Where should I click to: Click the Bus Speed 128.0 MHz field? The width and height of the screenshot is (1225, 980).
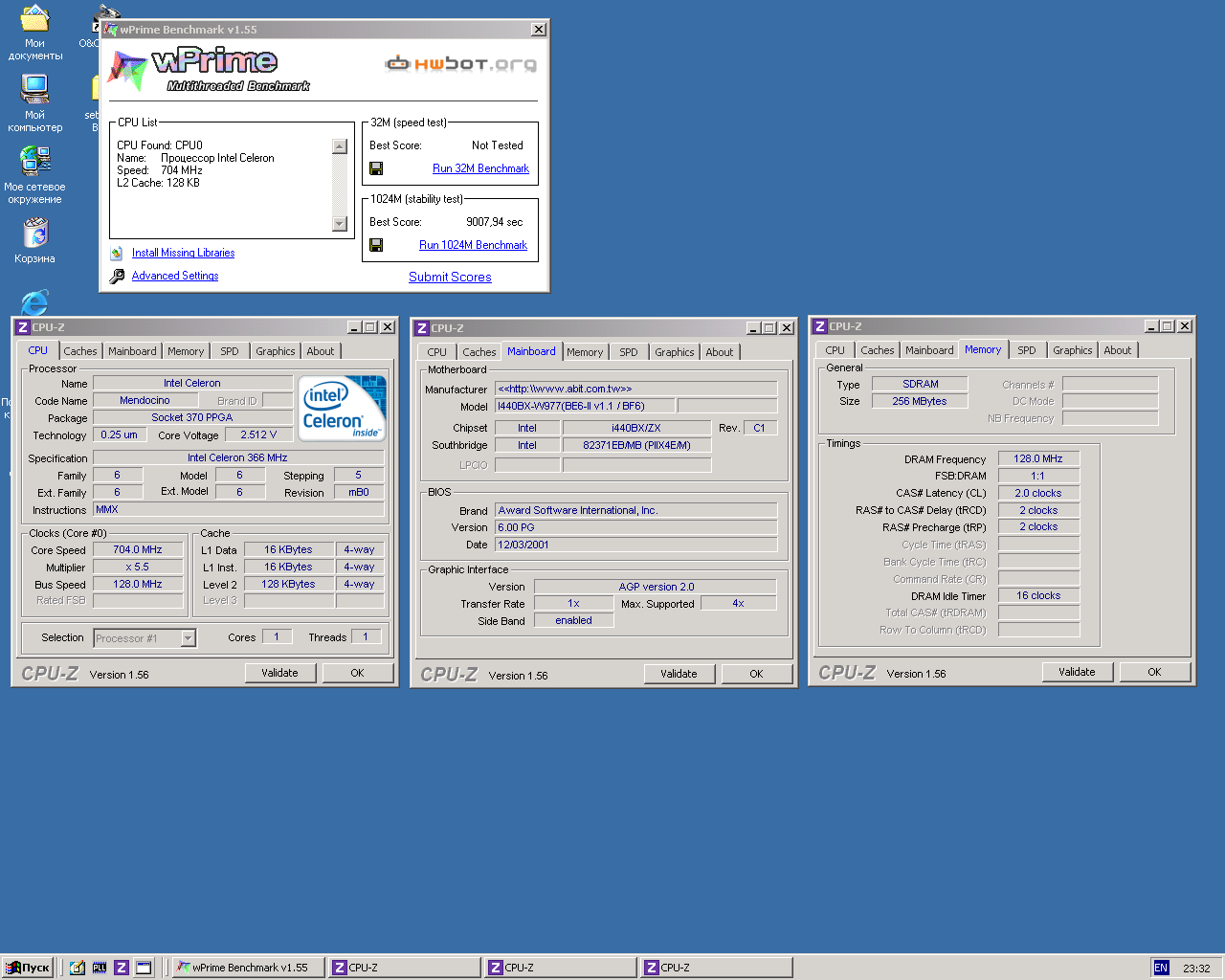point(138,584)
